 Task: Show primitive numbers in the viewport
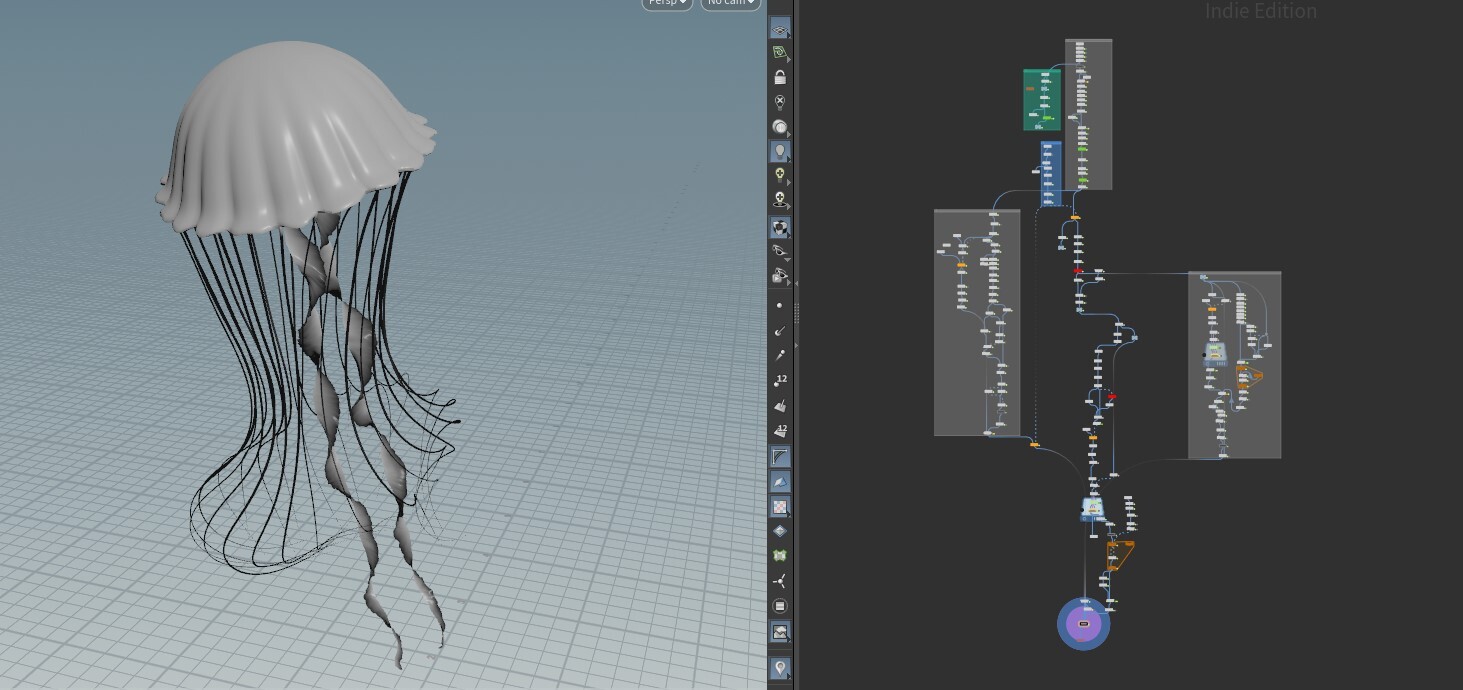[x=780, y=429]
